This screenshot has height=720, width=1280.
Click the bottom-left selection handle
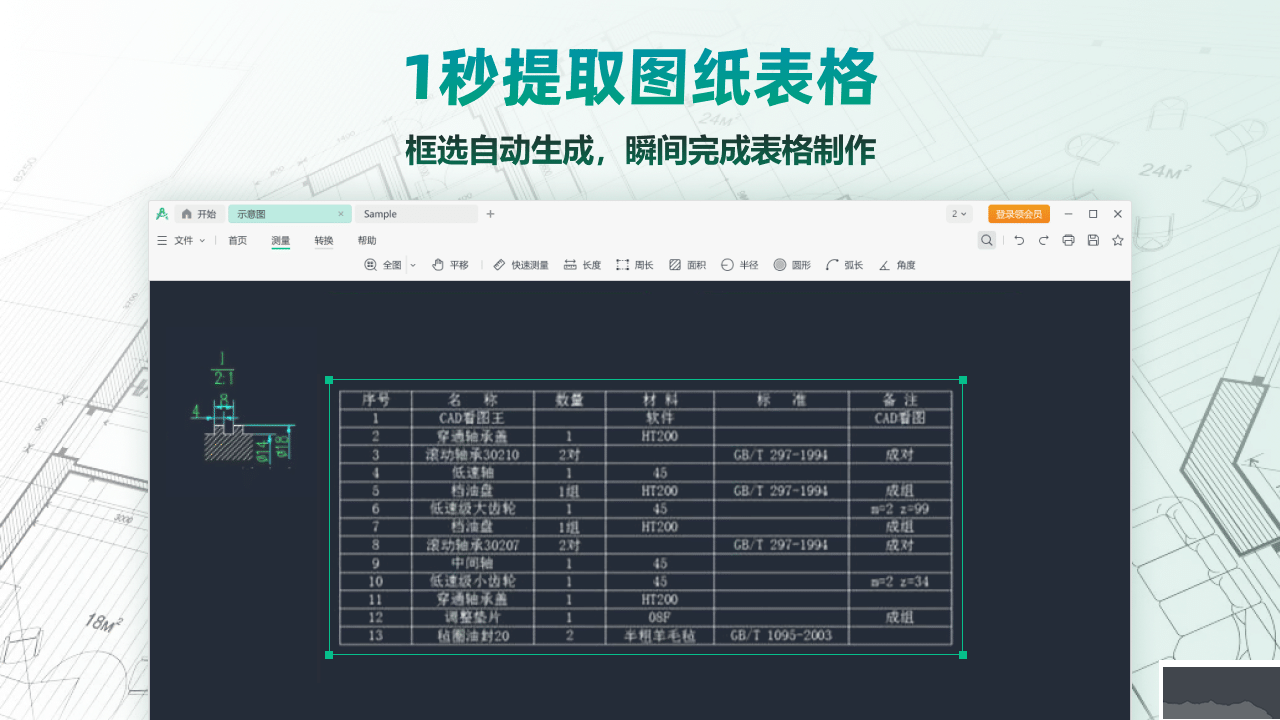coord(329,655)
